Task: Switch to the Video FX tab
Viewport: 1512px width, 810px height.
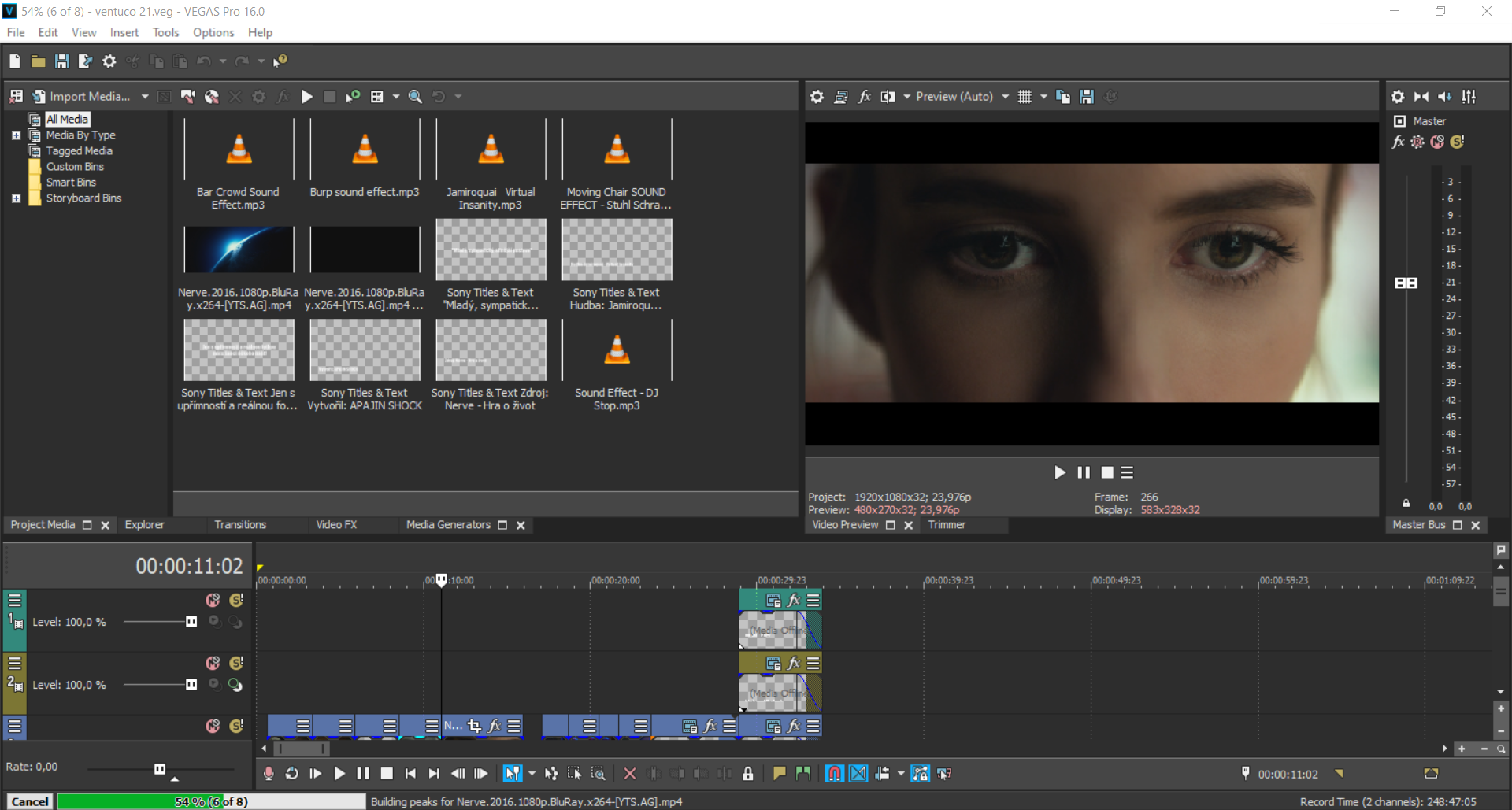Action: click(x=336, y=525)
